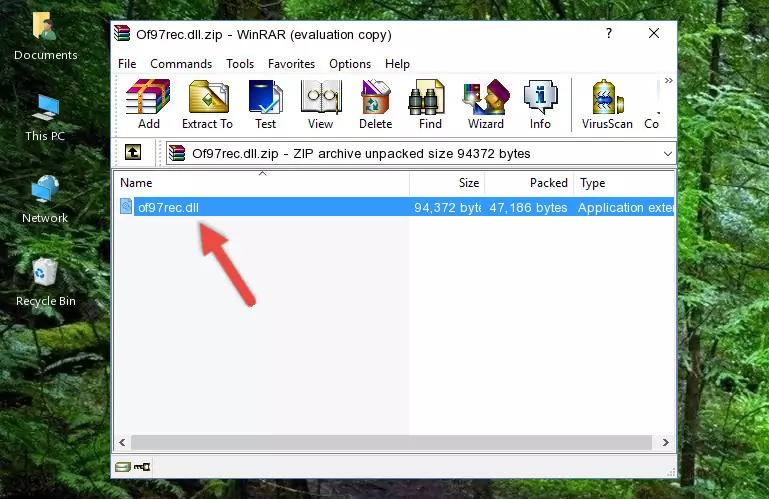Run VirusScan on the archive
Screen dimensions: 769x499
[x=607, y=104]
